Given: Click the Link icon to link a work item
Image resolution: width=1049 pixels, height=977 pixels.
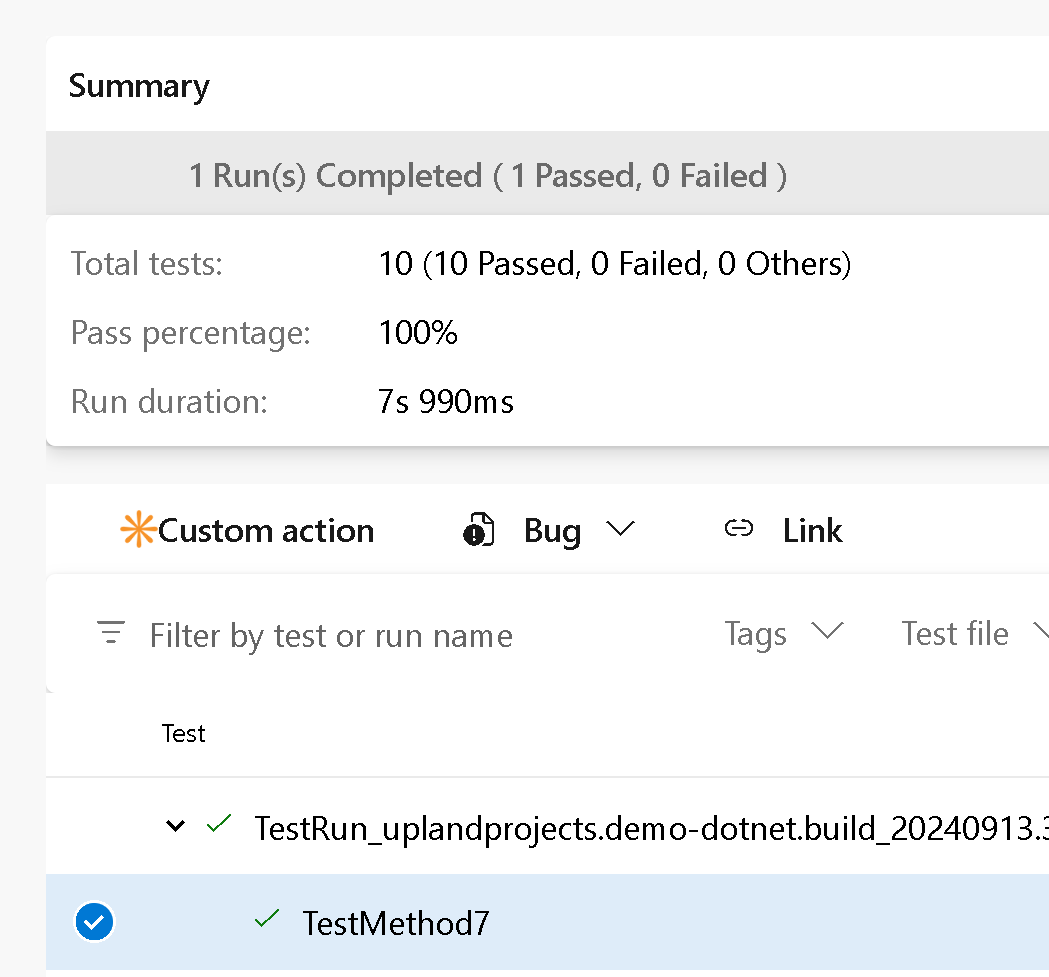Looking at the screenshot, I should pyautogui.click(x=739, y=530).
